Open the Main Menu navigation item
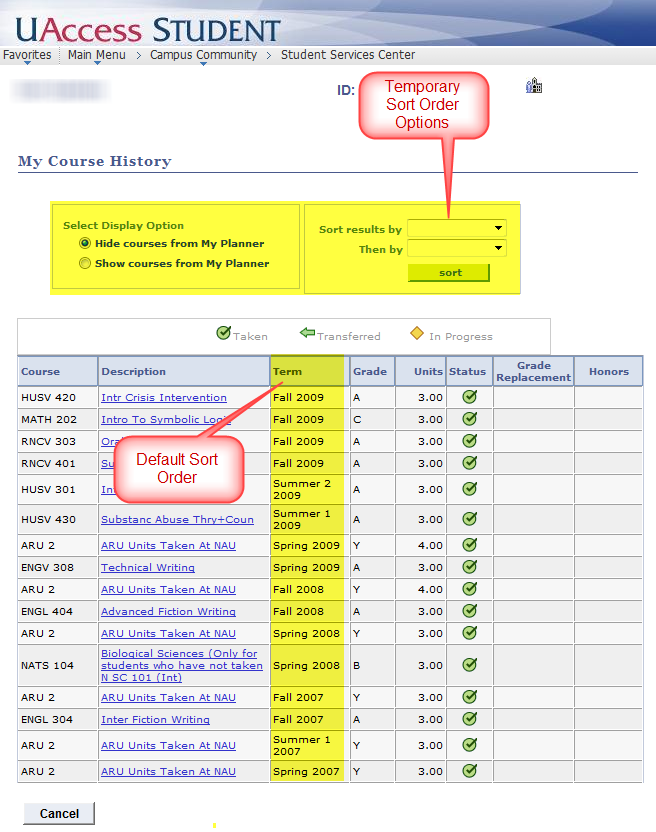Viewport: 656px width, 832px height. click(96, 55)
